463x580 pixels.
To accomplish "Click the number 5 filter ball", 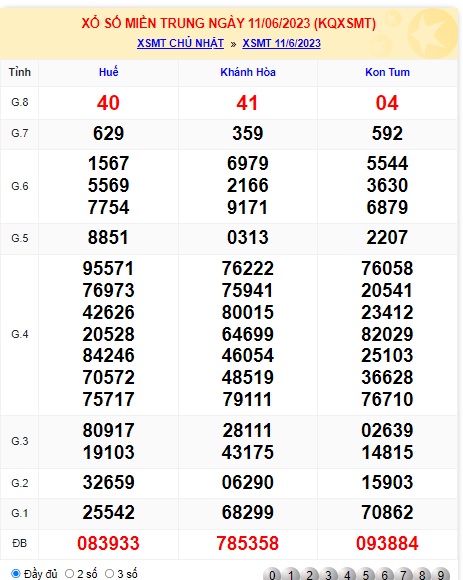I will pyautogui.click(x=366, y=574).
